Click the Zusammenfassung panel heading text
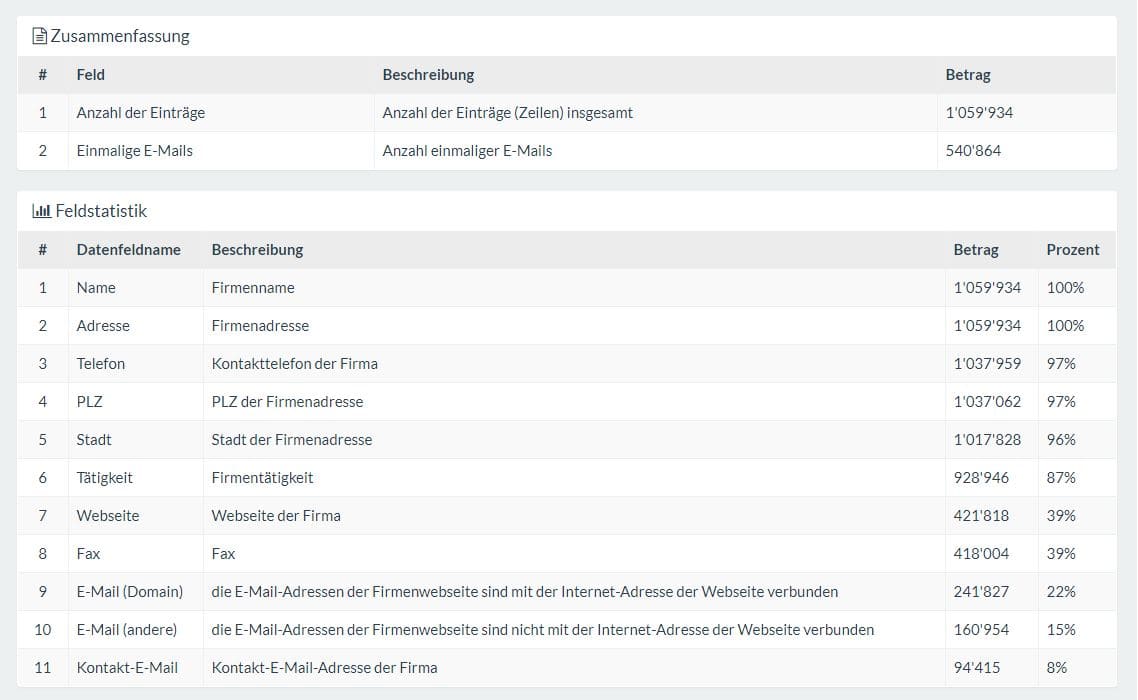The image size is (1138, 700). point(120,37)
